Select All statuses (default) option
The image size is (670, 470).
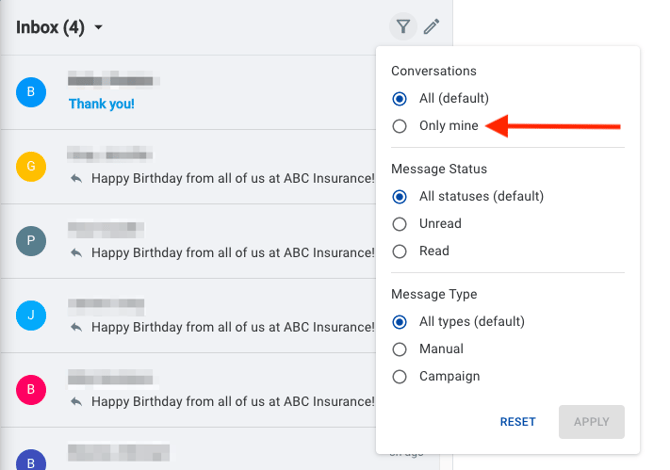[400, 196]
